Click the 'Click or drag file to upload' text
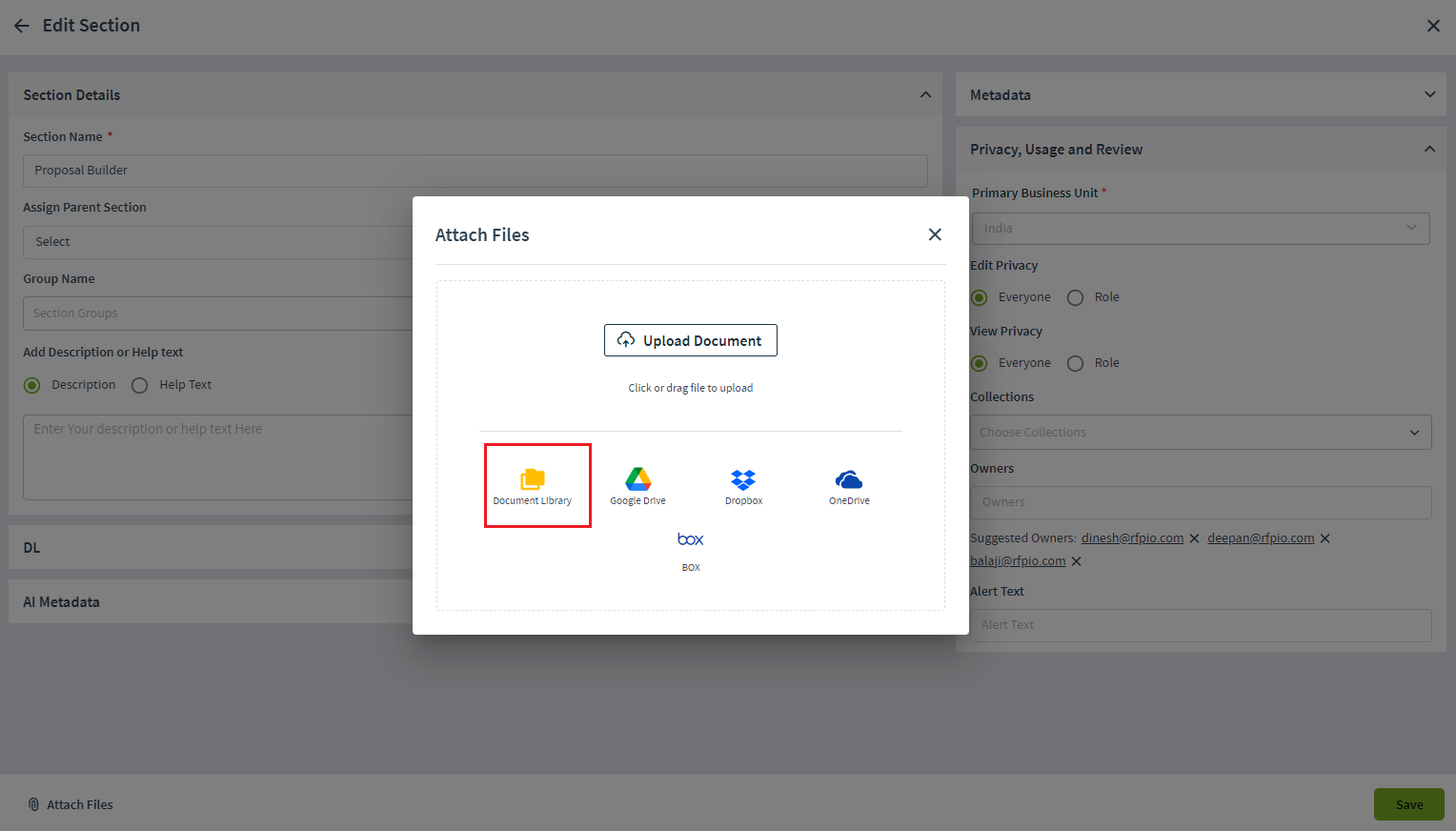1456x831 pixels. click(x=691, y=388)
